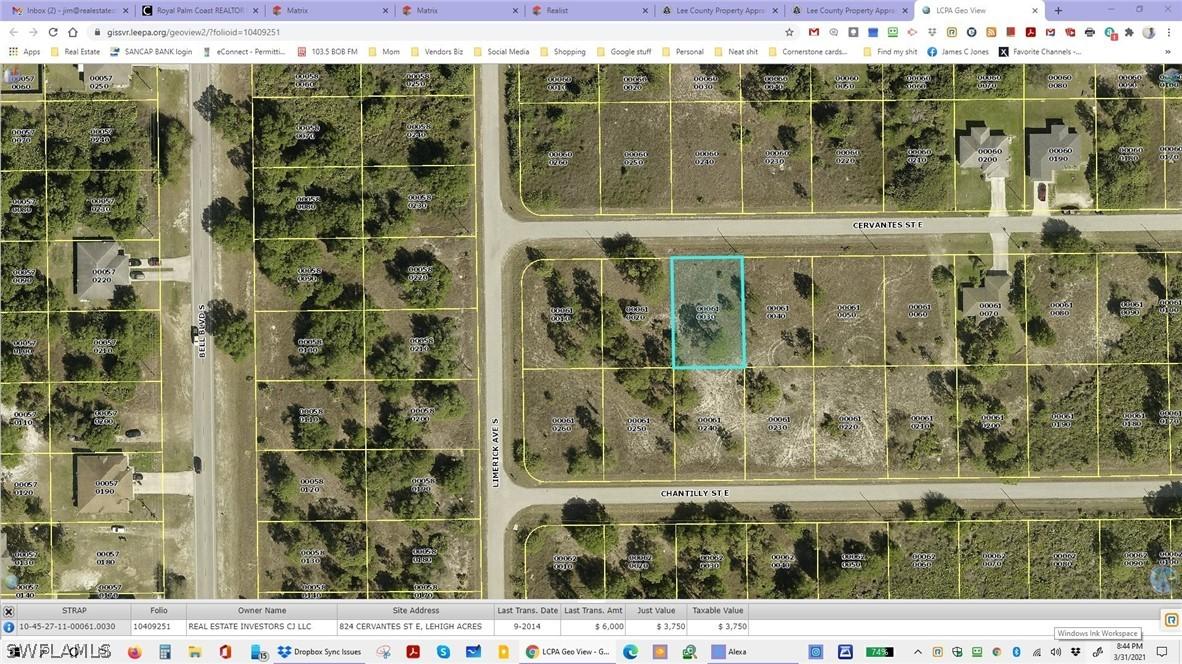This screenshot has width=1182, height=664.
Task: Open the Windows Ink Workspace in system tray
Action: [x=1097, y=652]
